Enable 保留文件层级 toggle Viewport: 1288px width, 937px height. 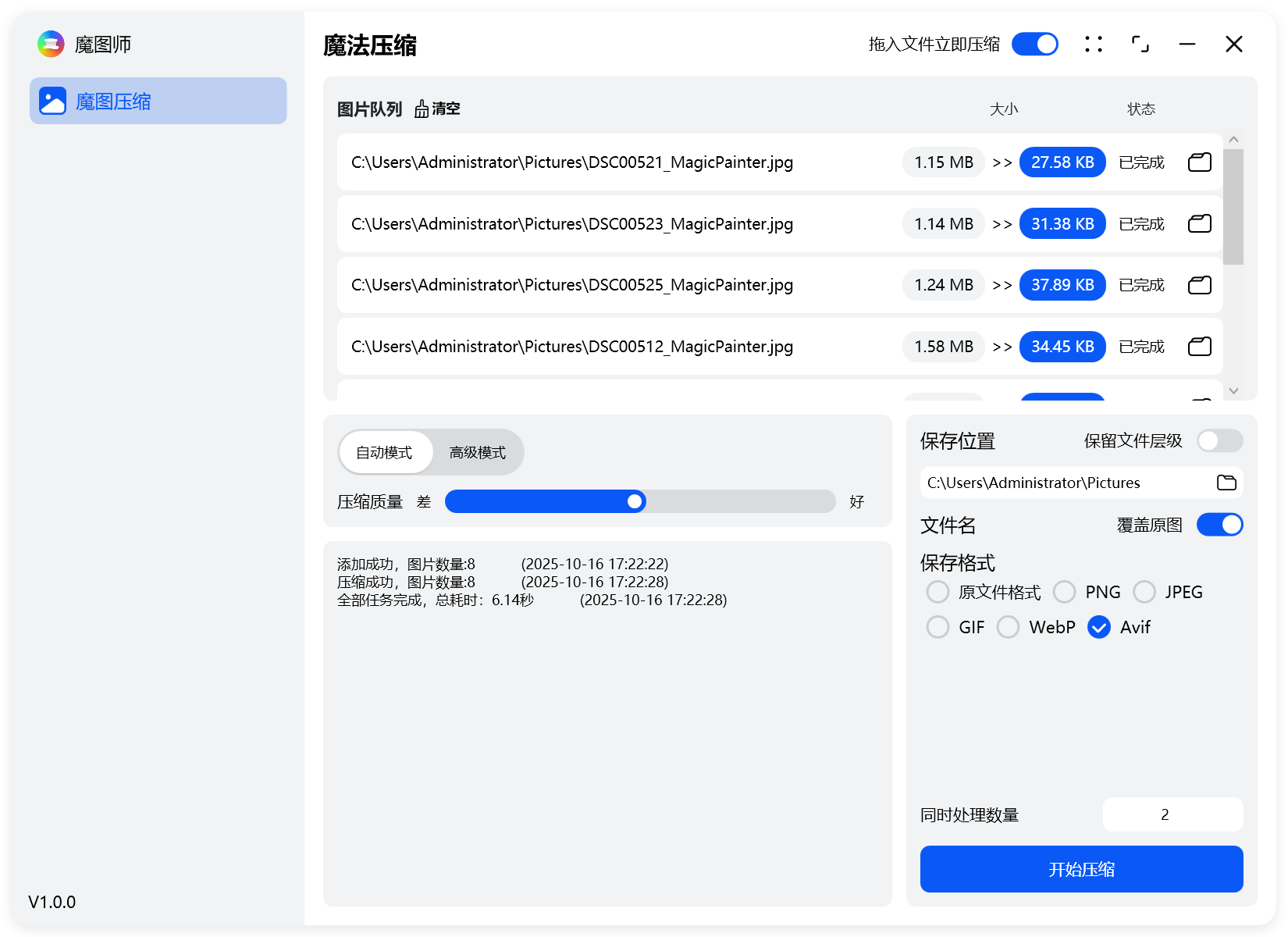(1219, 441)
